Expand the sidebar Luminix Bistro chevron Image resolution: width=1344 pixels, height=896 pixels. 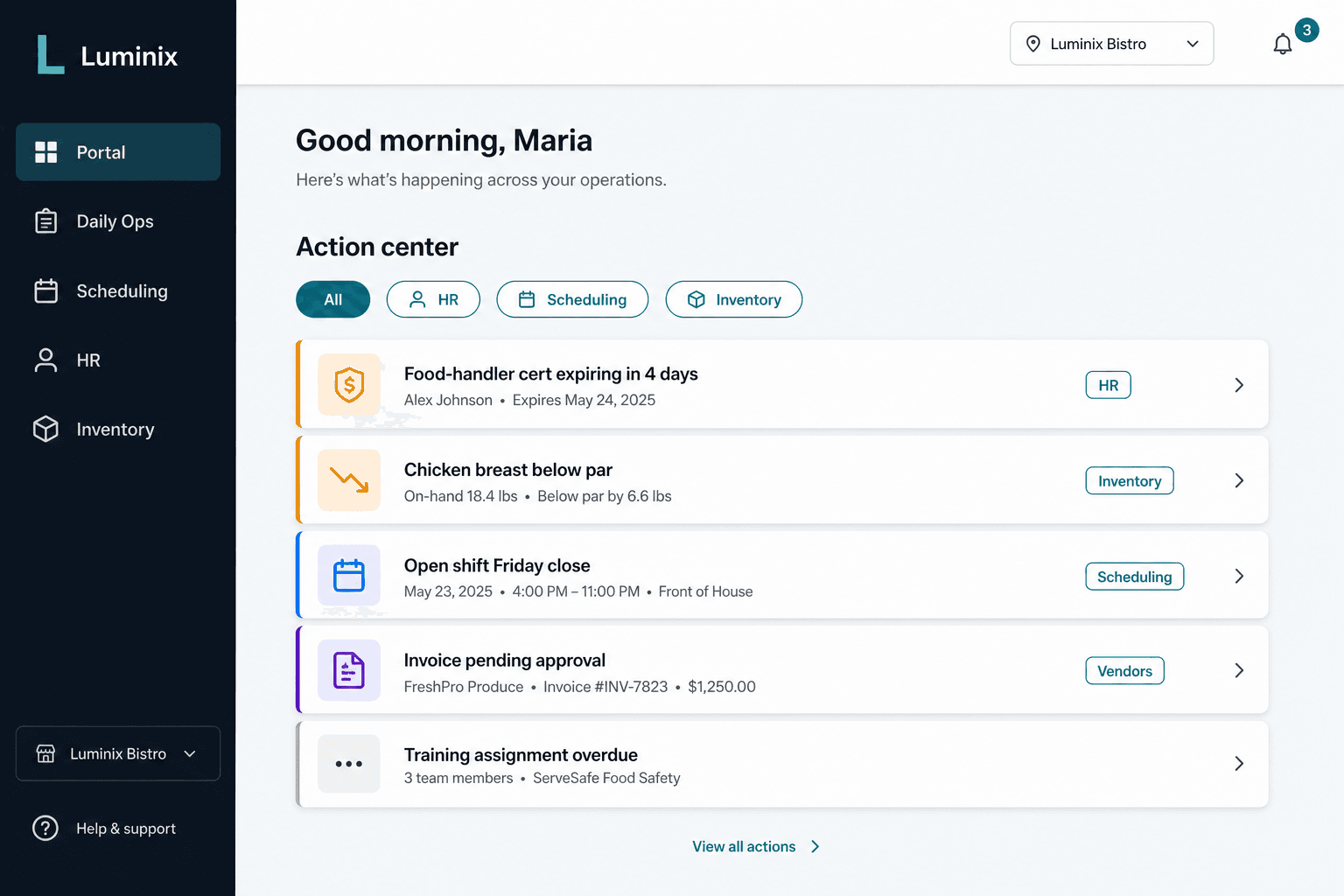click(190, 753)
